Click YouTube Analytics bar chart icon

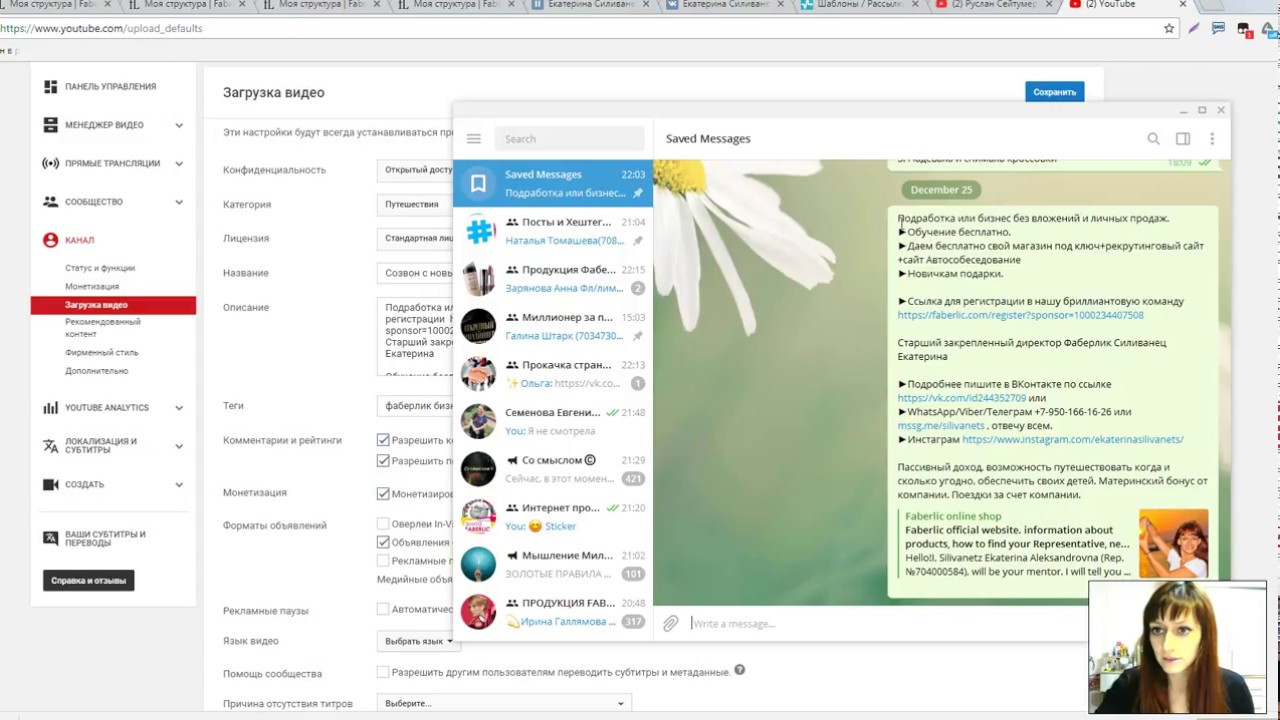coord(50,408)
